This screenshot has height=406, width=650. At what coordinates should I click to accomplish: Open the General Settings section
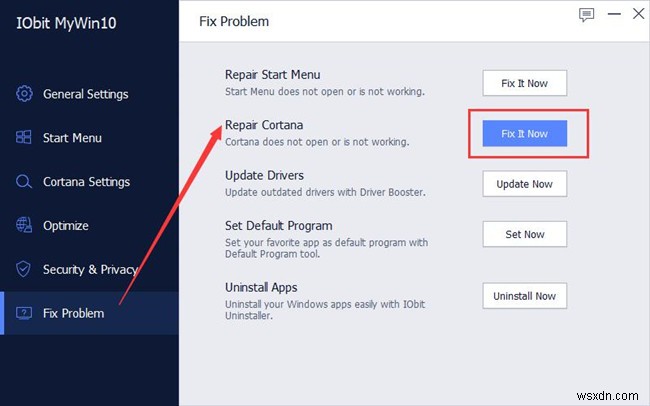point(85,94)
